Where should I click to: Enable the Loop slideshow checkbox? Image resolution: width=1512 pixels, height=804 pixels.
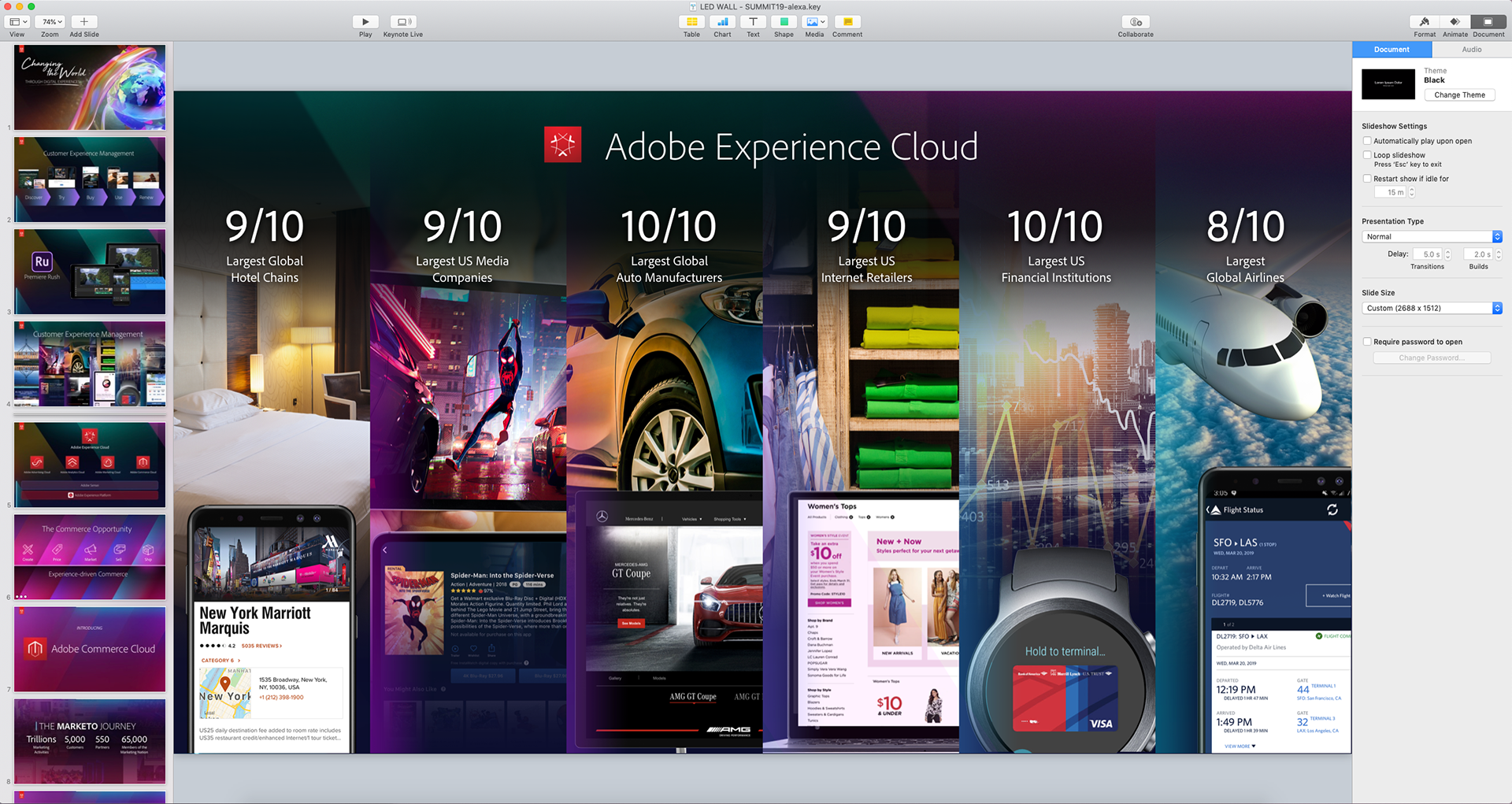(1367, 155)
